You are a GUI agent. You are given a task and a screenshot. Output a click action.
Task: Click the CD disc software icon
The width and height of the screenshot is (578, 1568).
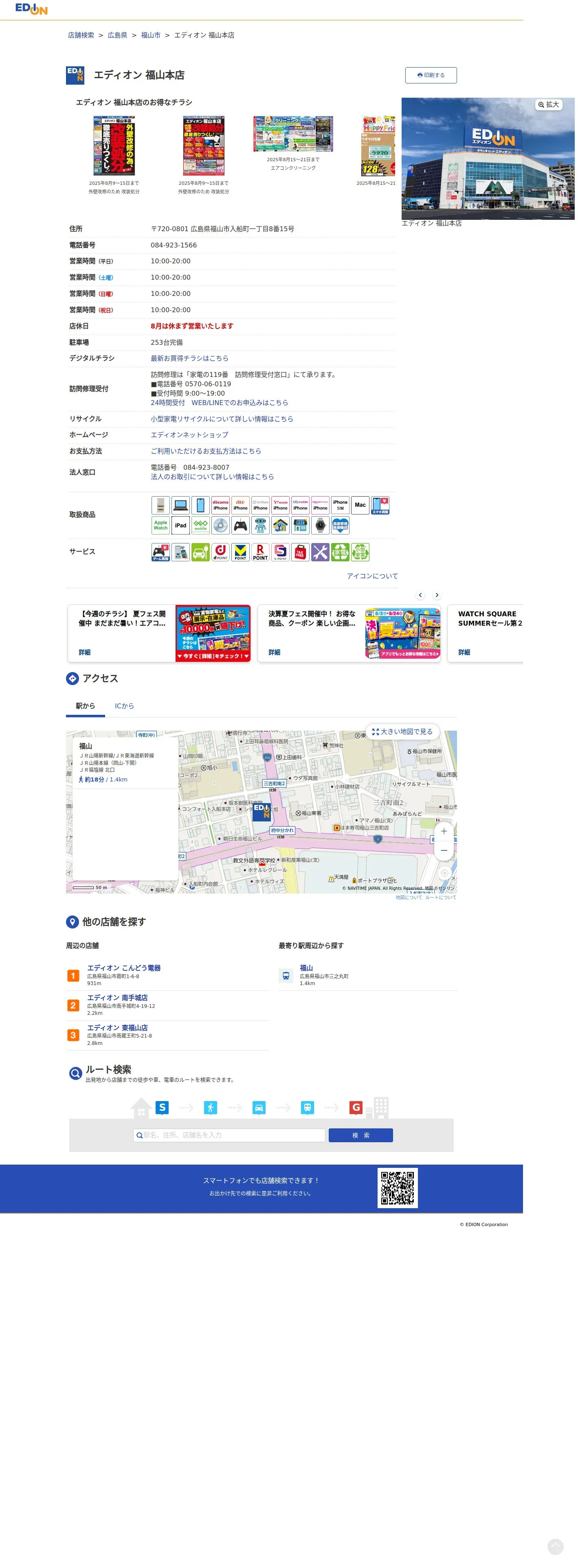220,525
